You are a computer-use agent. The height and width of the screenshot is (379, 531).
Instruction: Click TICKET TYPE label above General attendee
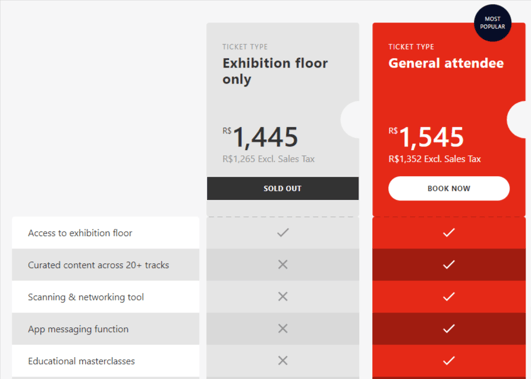click(x=411, y=47)
